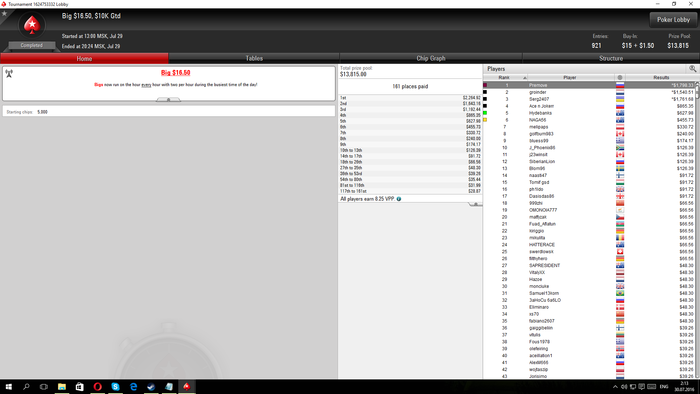Click the star favorite icon in header
The width and height of the screenshot is (700, 394).
(x=4, y=13)
